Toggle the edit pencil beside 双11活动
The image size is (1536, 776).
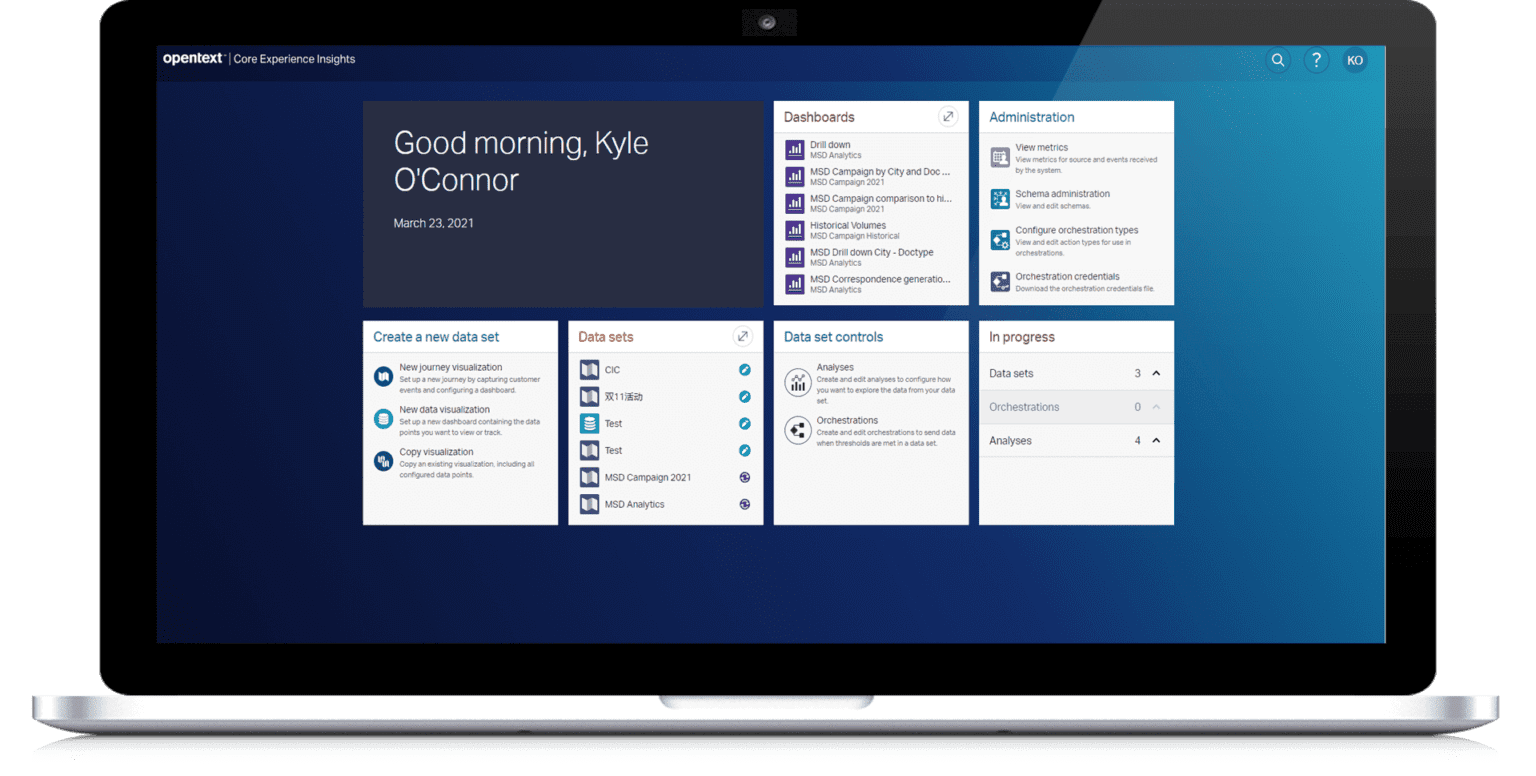[743, 396]
